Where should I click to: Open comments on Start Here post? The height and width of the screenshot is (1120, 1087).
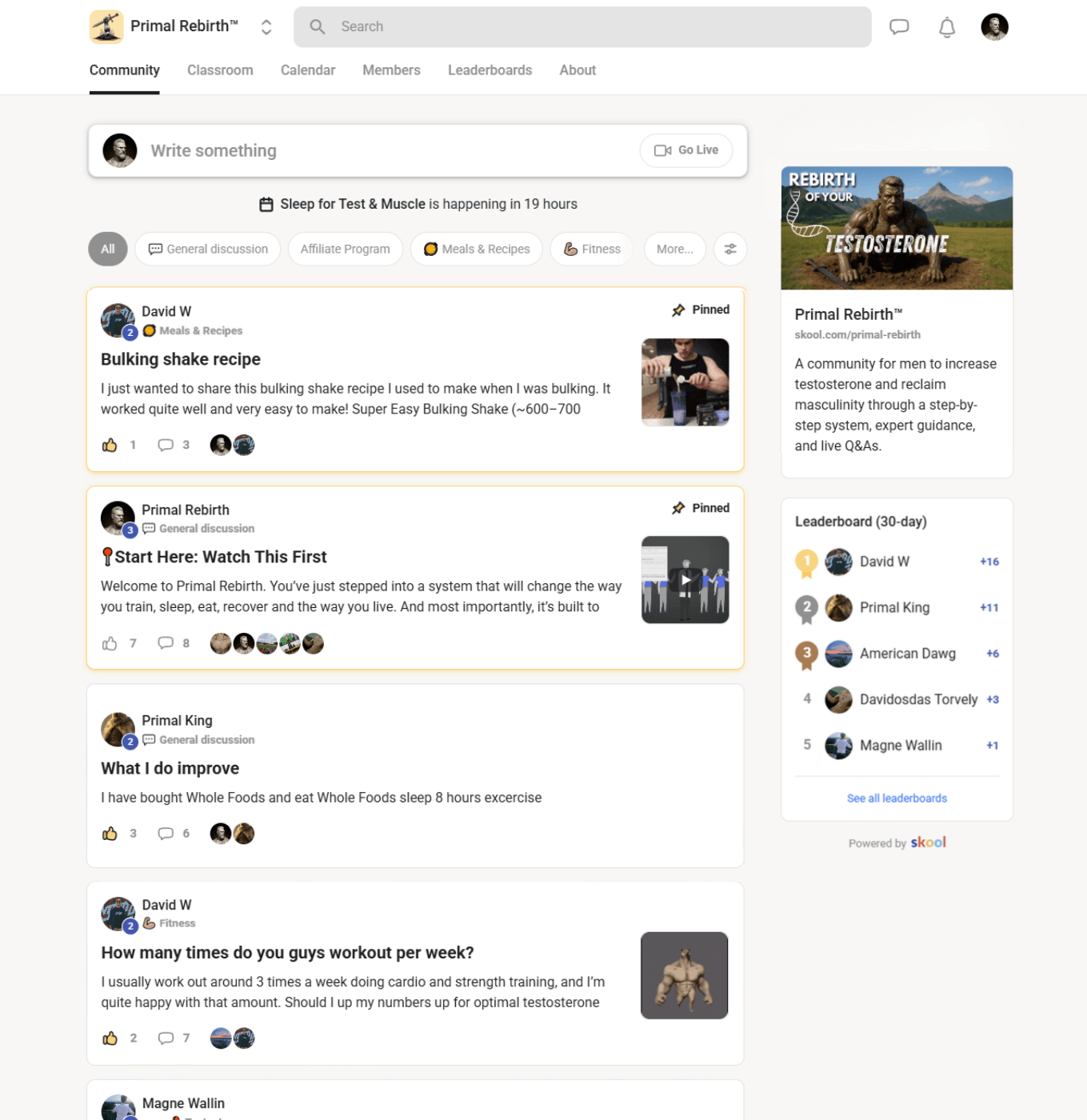(166, 643)
